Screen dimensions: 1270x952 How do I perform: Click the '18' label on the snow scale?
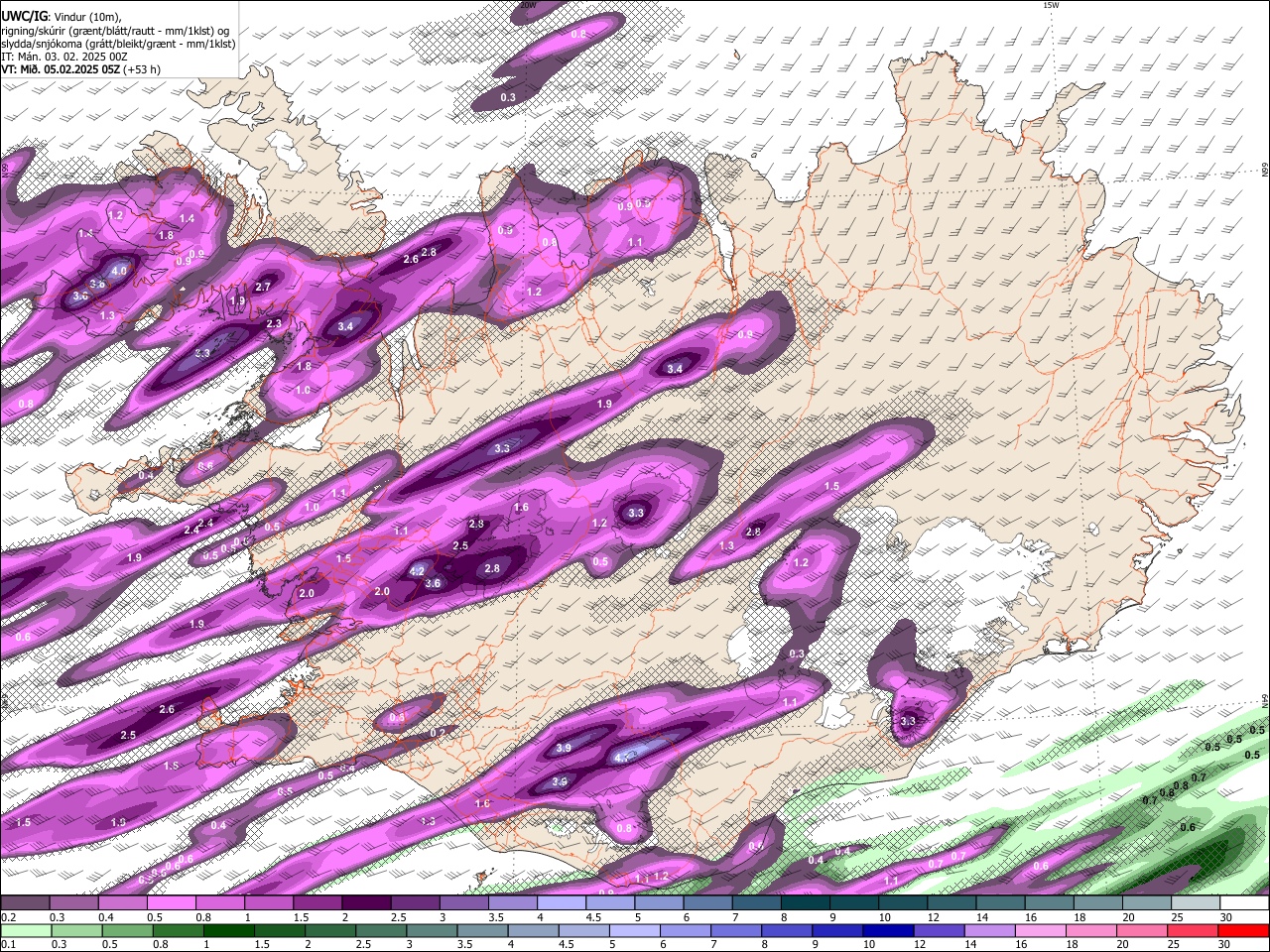[1080, 917]
